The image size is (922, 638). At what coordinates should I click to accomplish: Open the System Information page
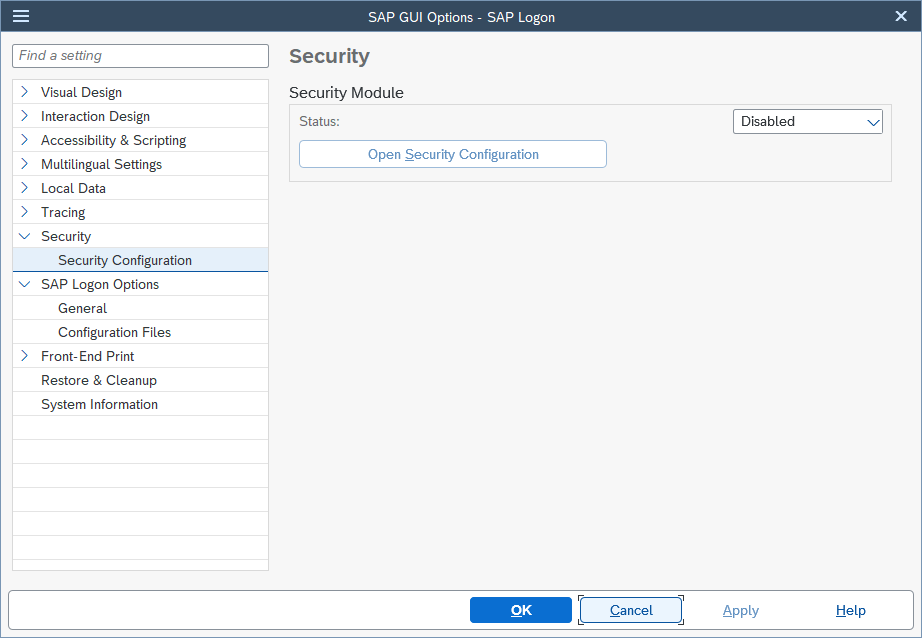coord(99,404)
